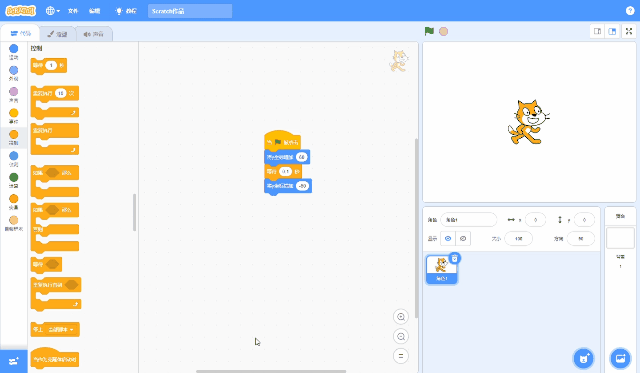Click the sprite size field
The image size is (640, 373).
tap(518, 239)
